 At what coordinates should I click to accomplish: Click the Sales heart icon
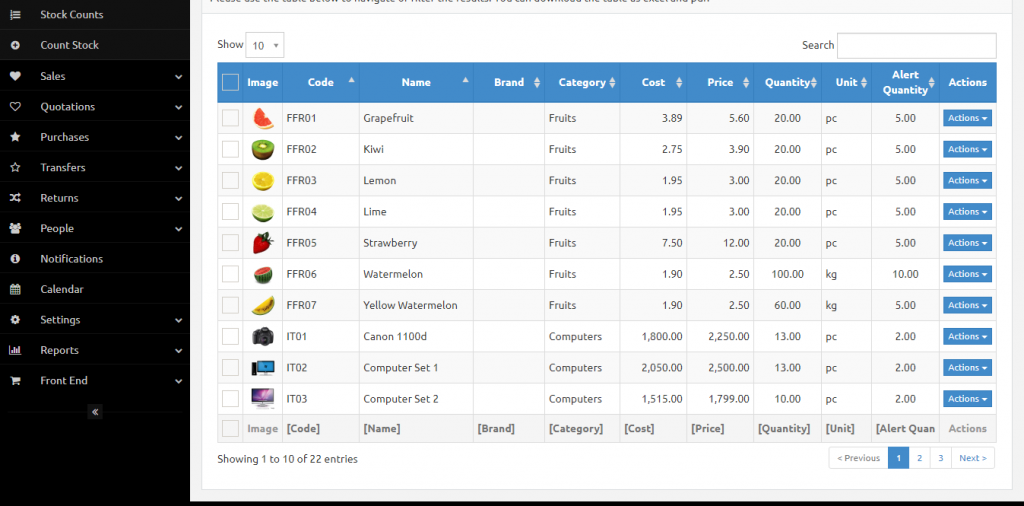pos(15,76)
